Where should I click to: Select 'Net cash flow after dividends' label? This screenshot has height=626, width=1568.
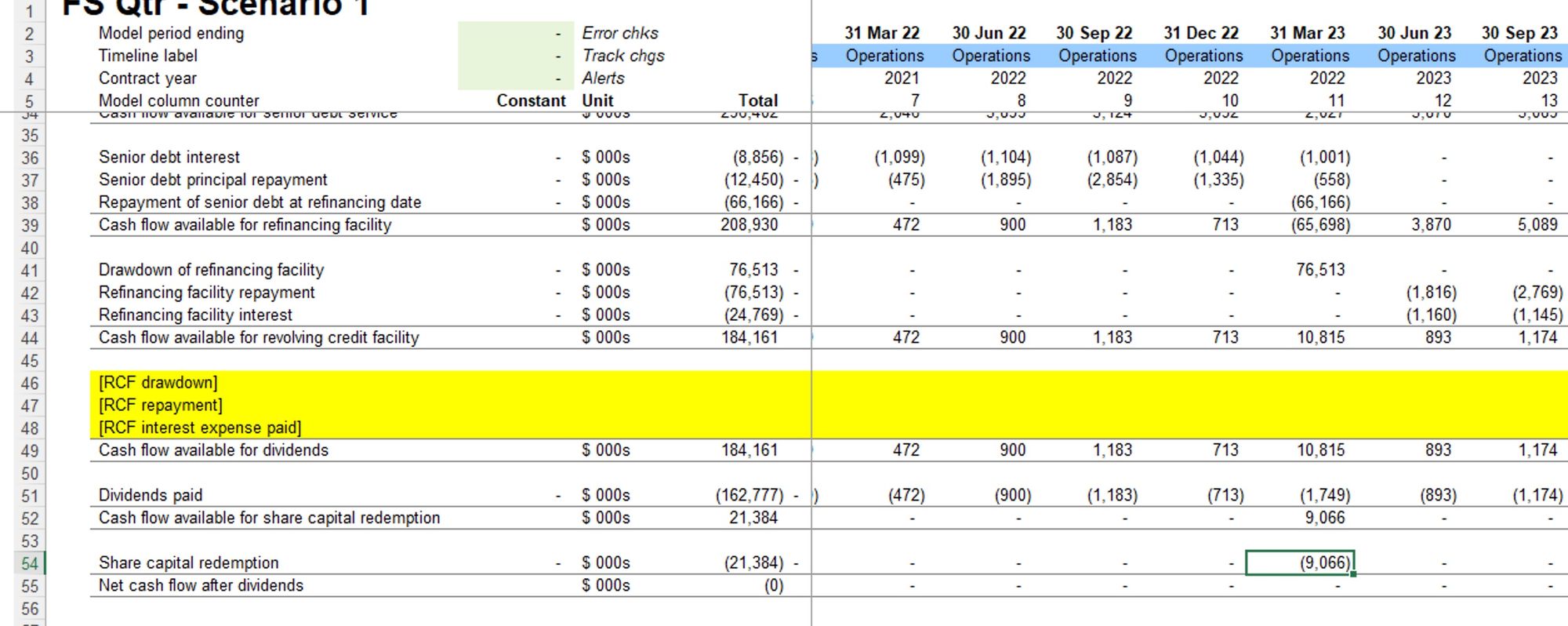click(x=201, y=585)
